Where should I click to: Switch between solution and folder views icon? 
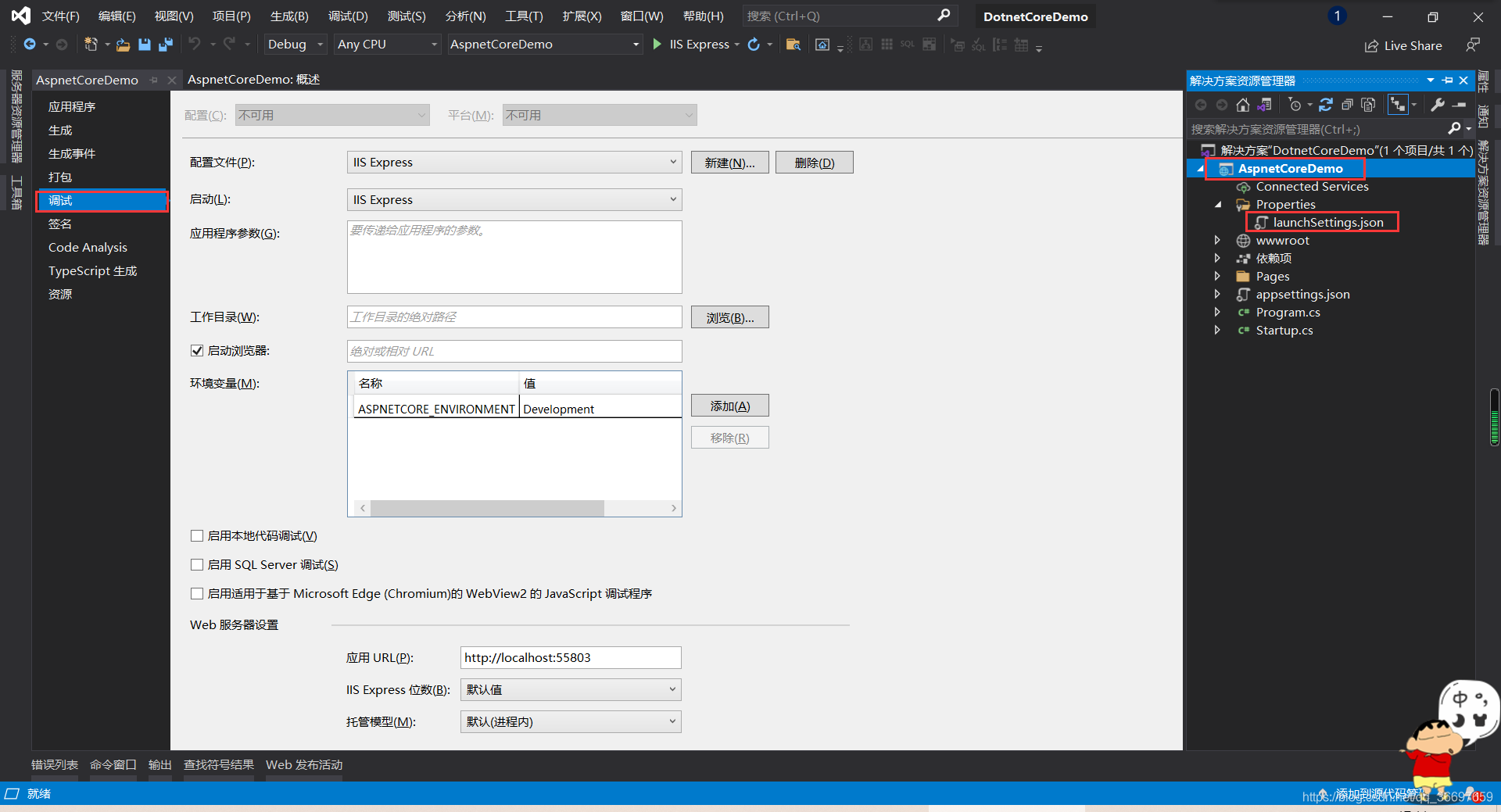tap(1264, 105)
